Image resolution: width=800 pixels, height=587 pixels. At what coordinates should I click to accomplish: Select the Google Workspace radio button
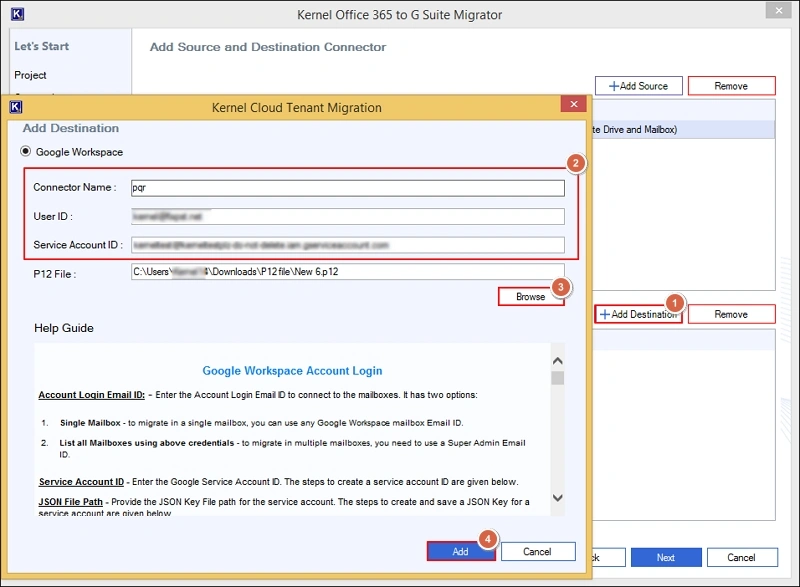26,152
